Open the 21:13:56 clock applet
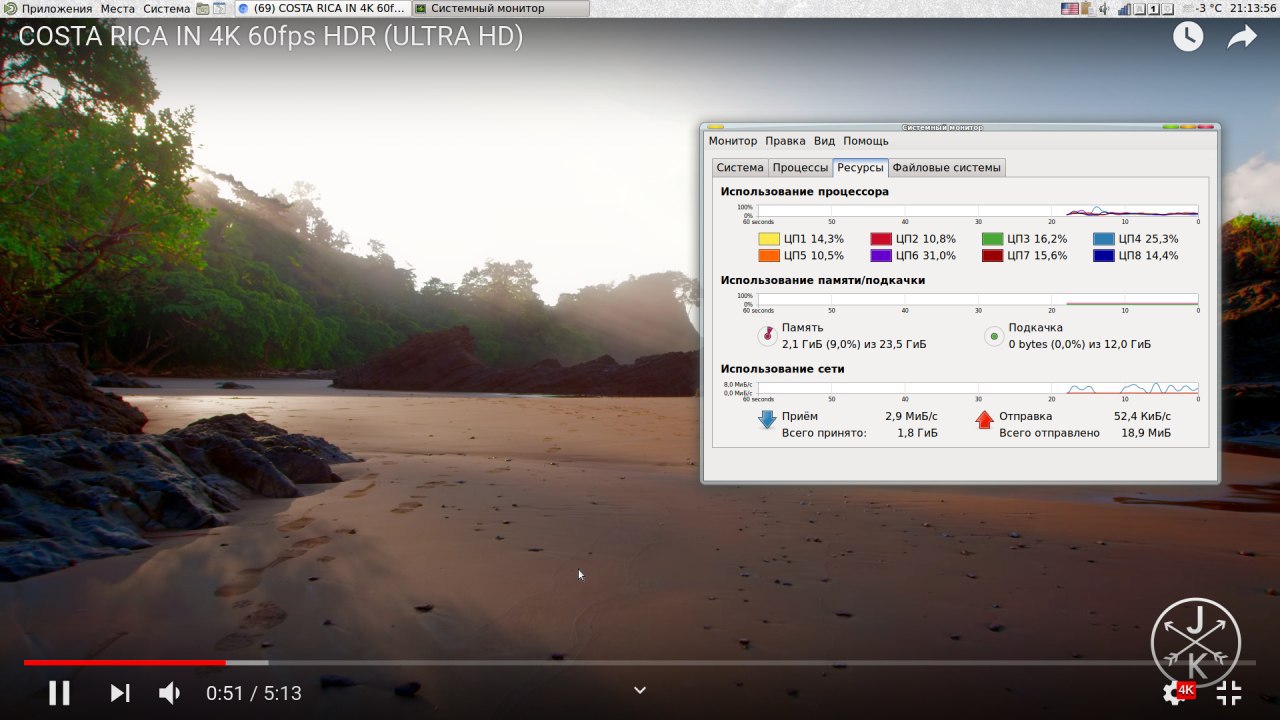Viewport: 1280px width, 720px height. coord(1253,8)
